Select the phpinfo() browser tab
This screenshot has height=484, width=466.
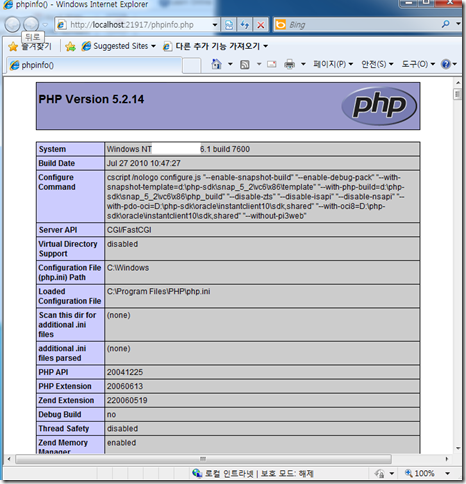click(x=94, y=65)
